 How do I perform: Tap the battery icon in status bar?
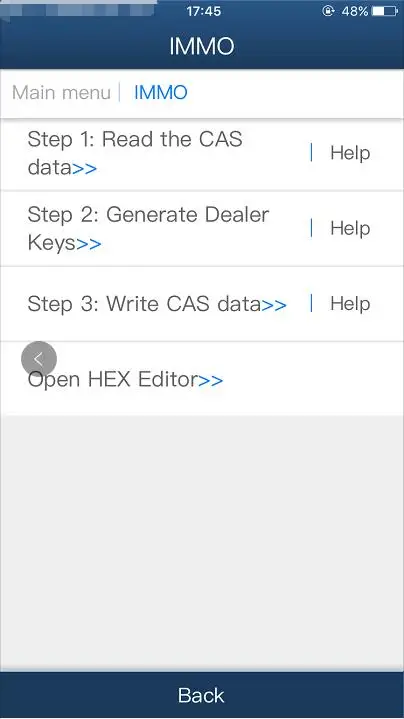(x=385, y=11)
